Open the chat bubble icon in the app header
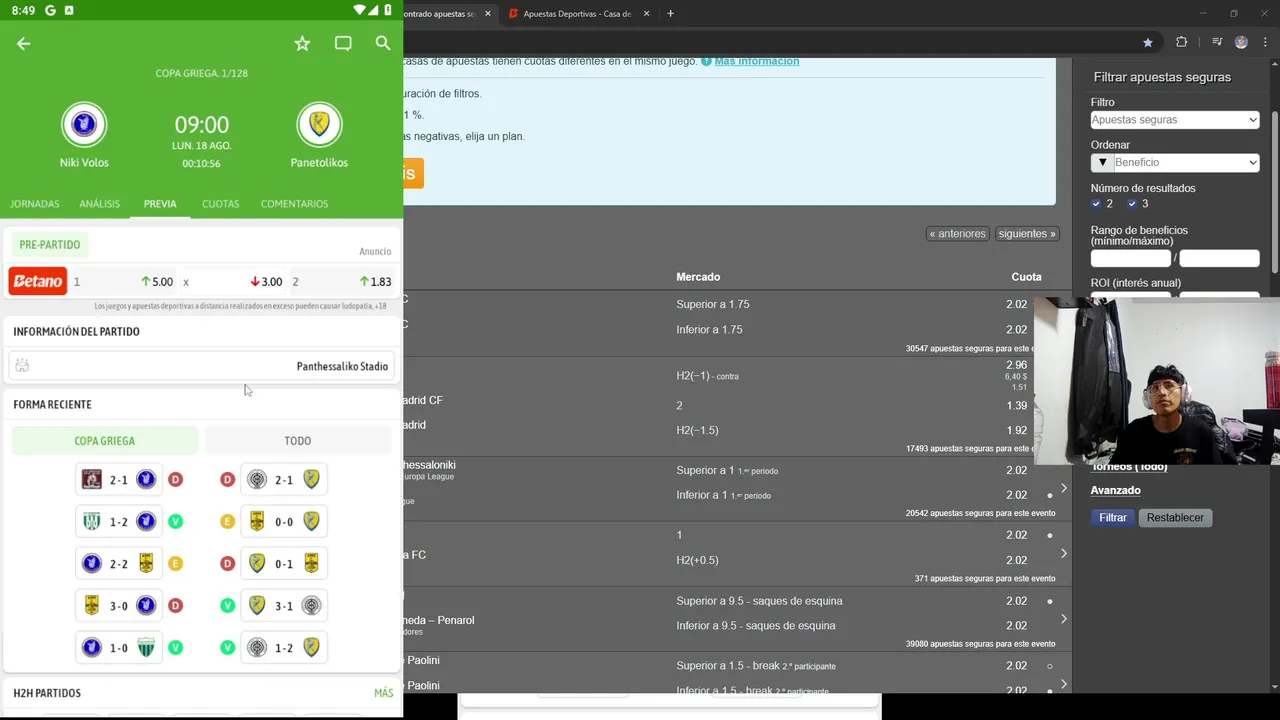Screen dimensions: 1280x720 pyautogui.click(x=343, y=44)
